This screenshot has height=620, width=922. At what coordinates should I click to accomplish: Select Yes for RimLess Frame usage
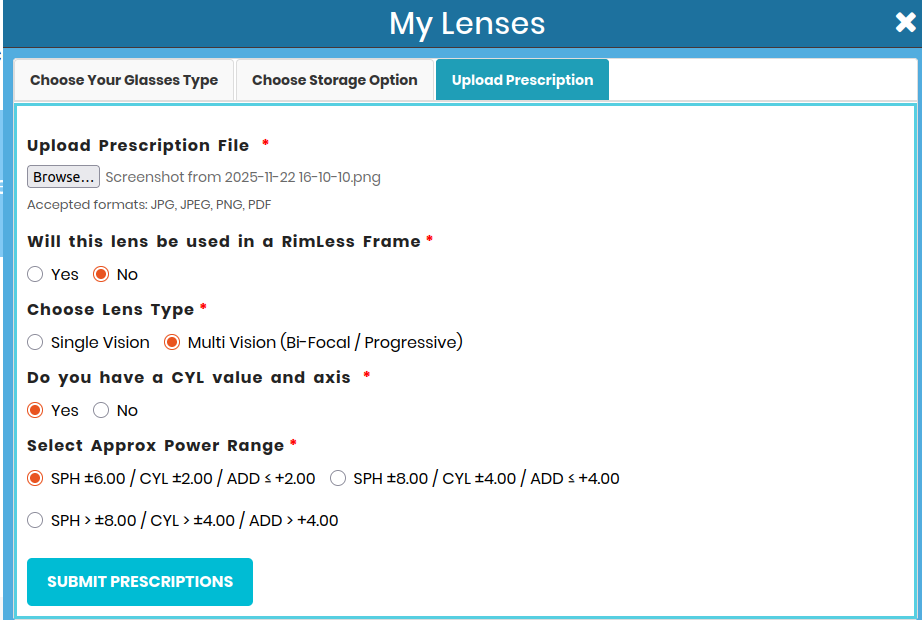(35, 274)
